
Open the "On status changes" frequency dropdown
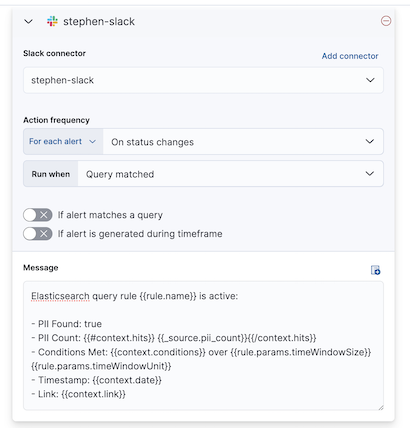243,142
